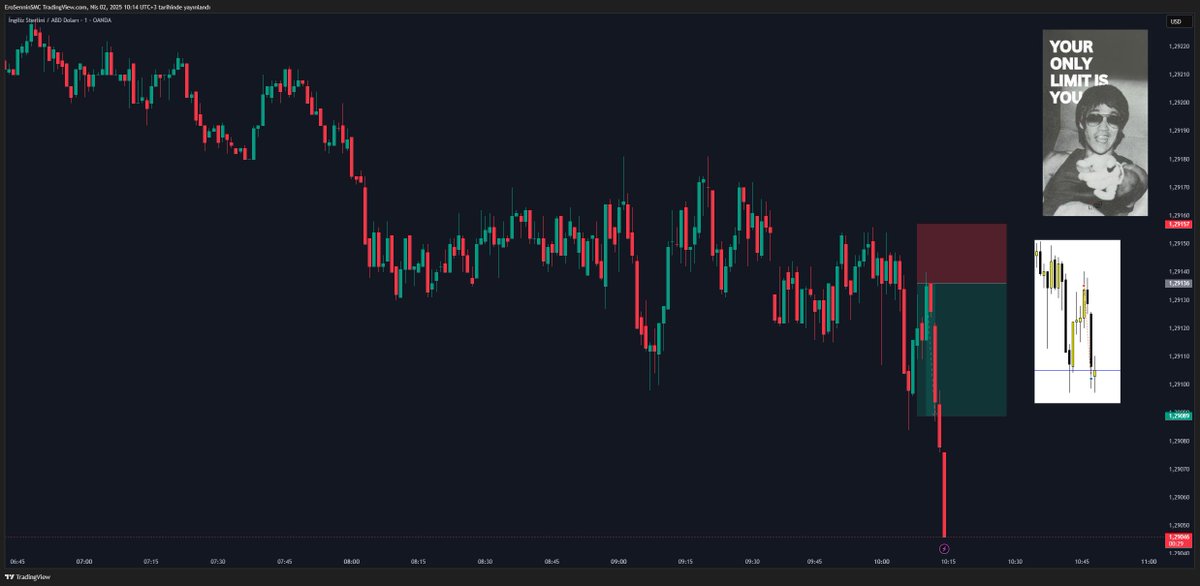Open the white mini candlestick chart image

pyautogui.click(x=1077, y=321)
